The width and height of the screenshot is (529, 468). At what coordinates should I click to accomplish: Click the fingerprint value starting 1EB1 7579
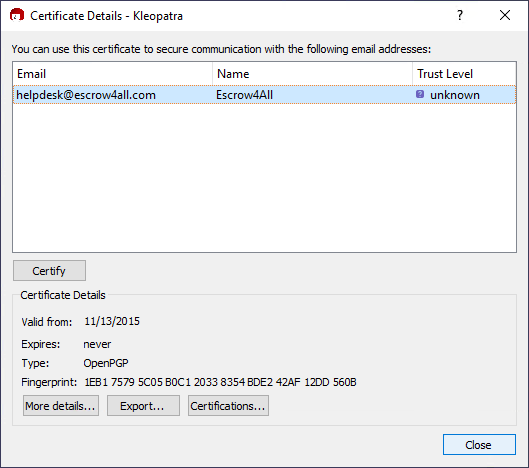[220, 382]
